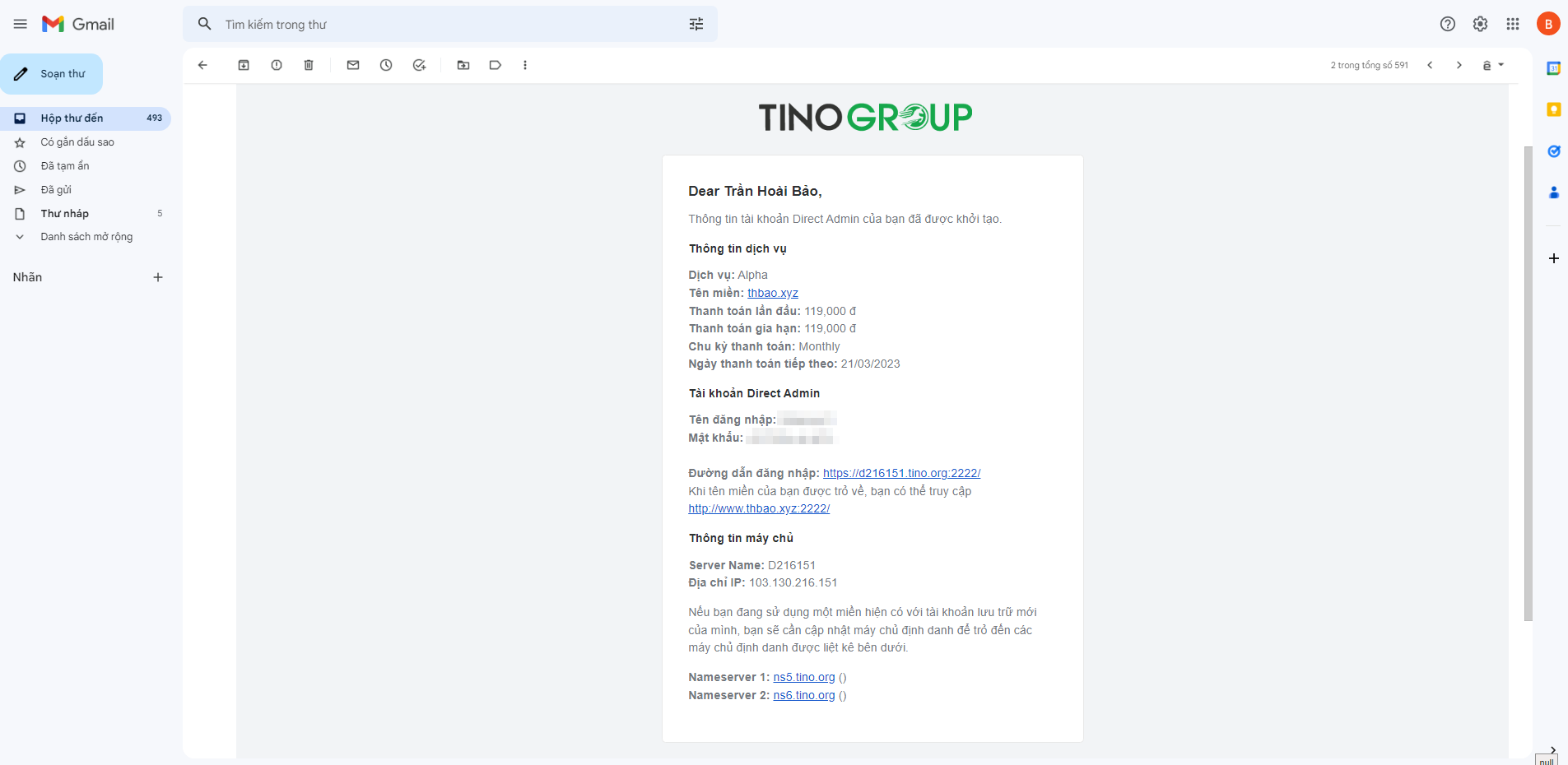Open Google apps grid
Image resolution: width=1568 pixels, height=765 pixels.
pyautogui.click(x=1513, y=24)
